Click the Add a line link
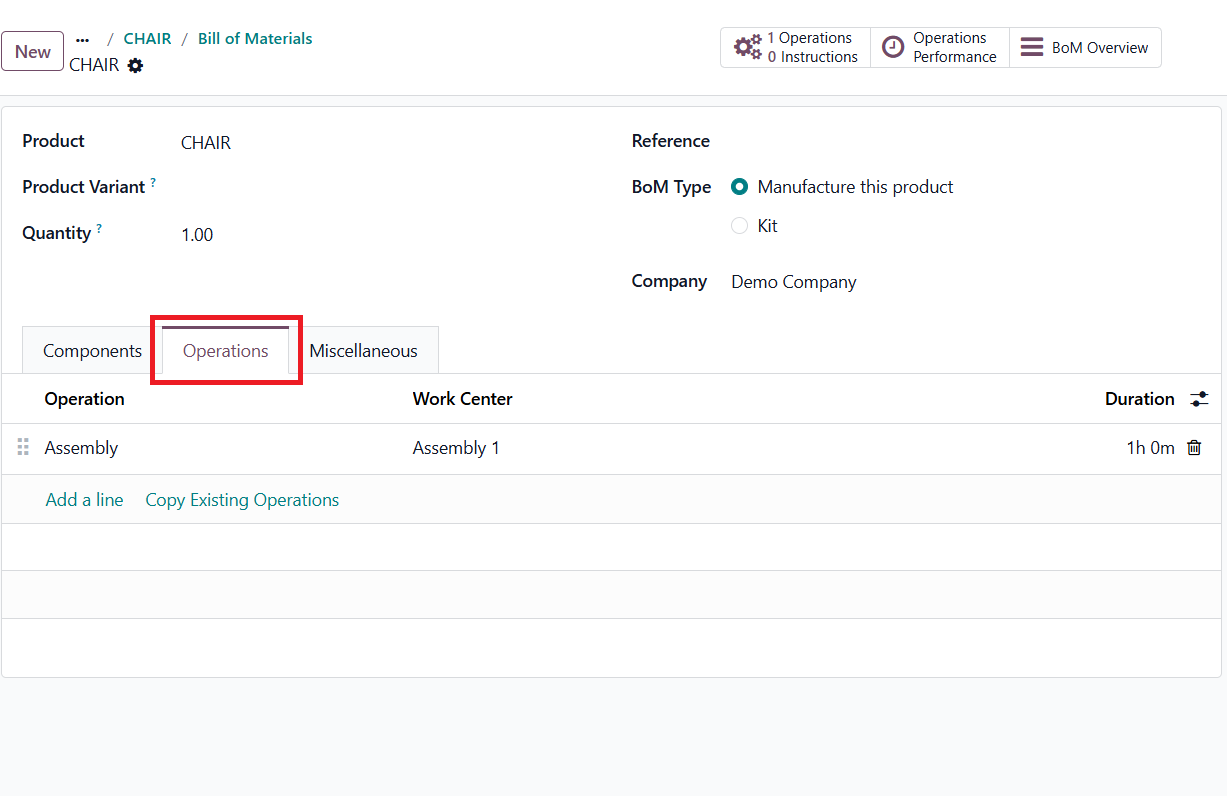 click(x=84, y=500)
